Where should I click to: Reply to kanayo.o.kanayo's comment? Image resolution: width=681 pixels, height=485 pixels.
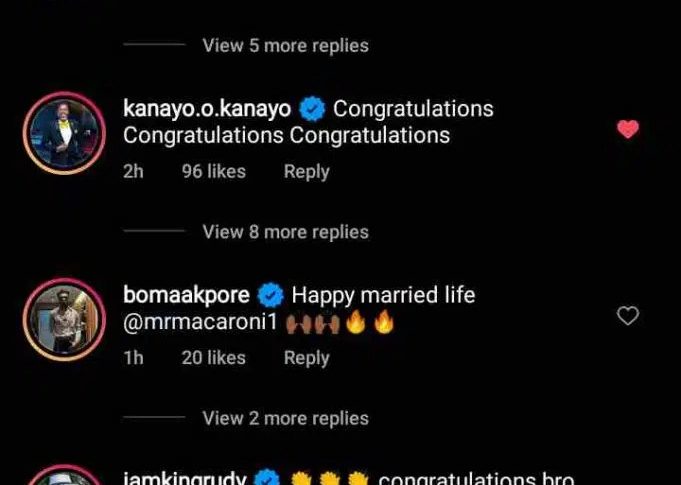click(x=306, y=172)
